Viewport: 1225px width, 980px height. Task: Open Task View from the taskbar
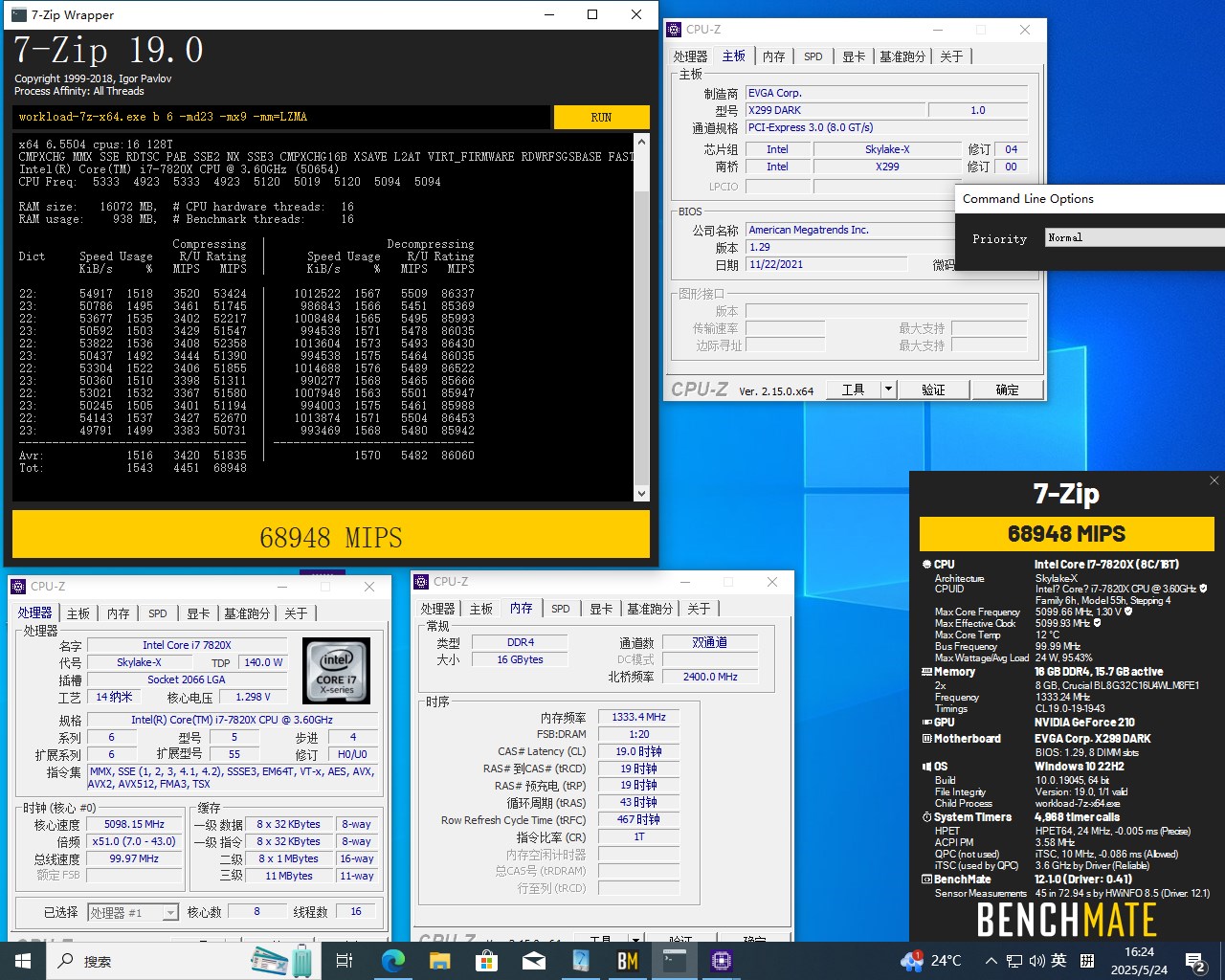tap(345, 961)
